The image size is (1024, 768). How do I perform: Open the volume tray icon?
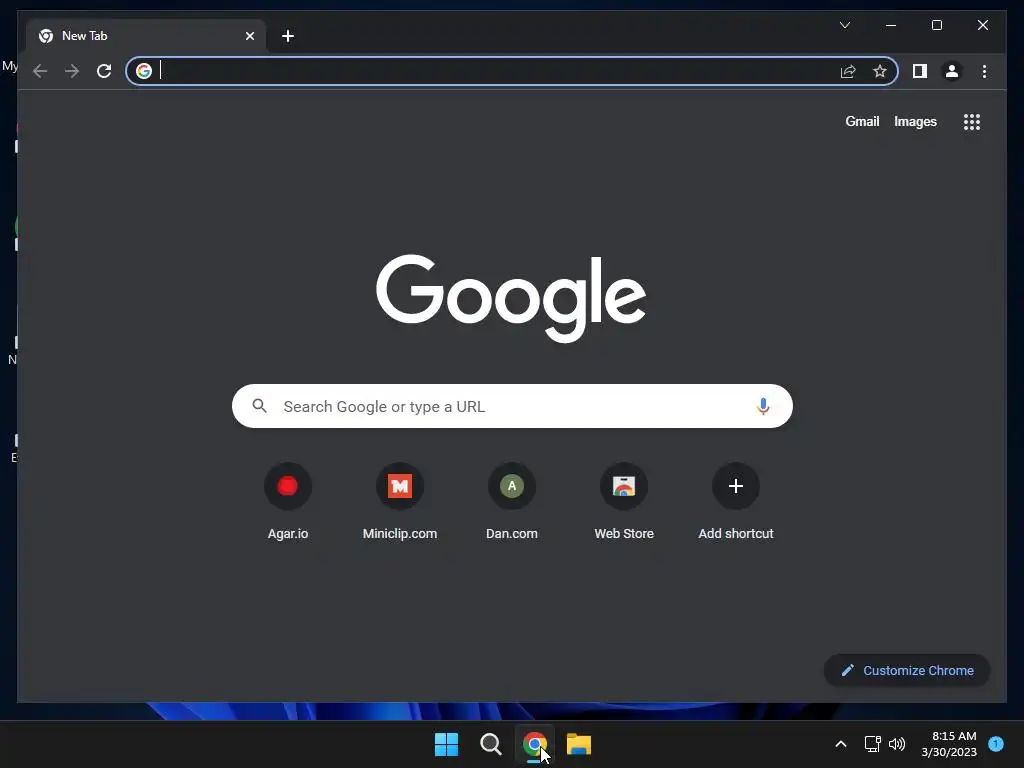(x=897, y=744)
